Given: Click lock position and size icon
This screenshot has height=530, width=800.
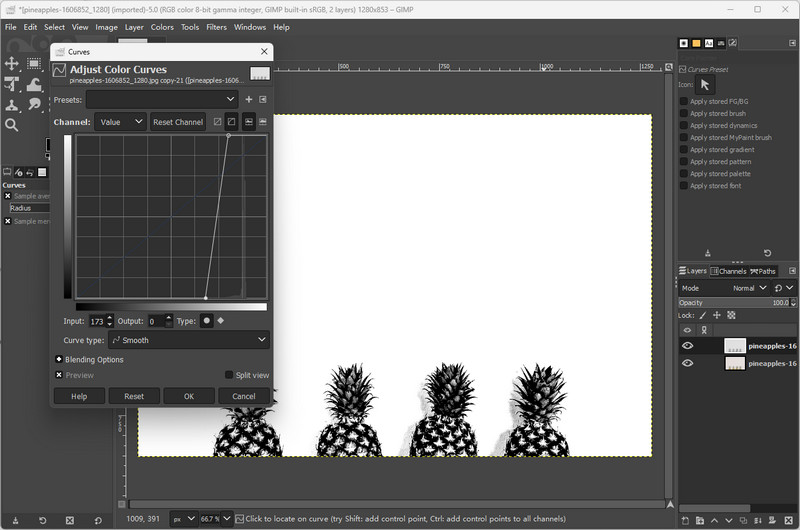Looking at the screenshot, I should 717,316.
